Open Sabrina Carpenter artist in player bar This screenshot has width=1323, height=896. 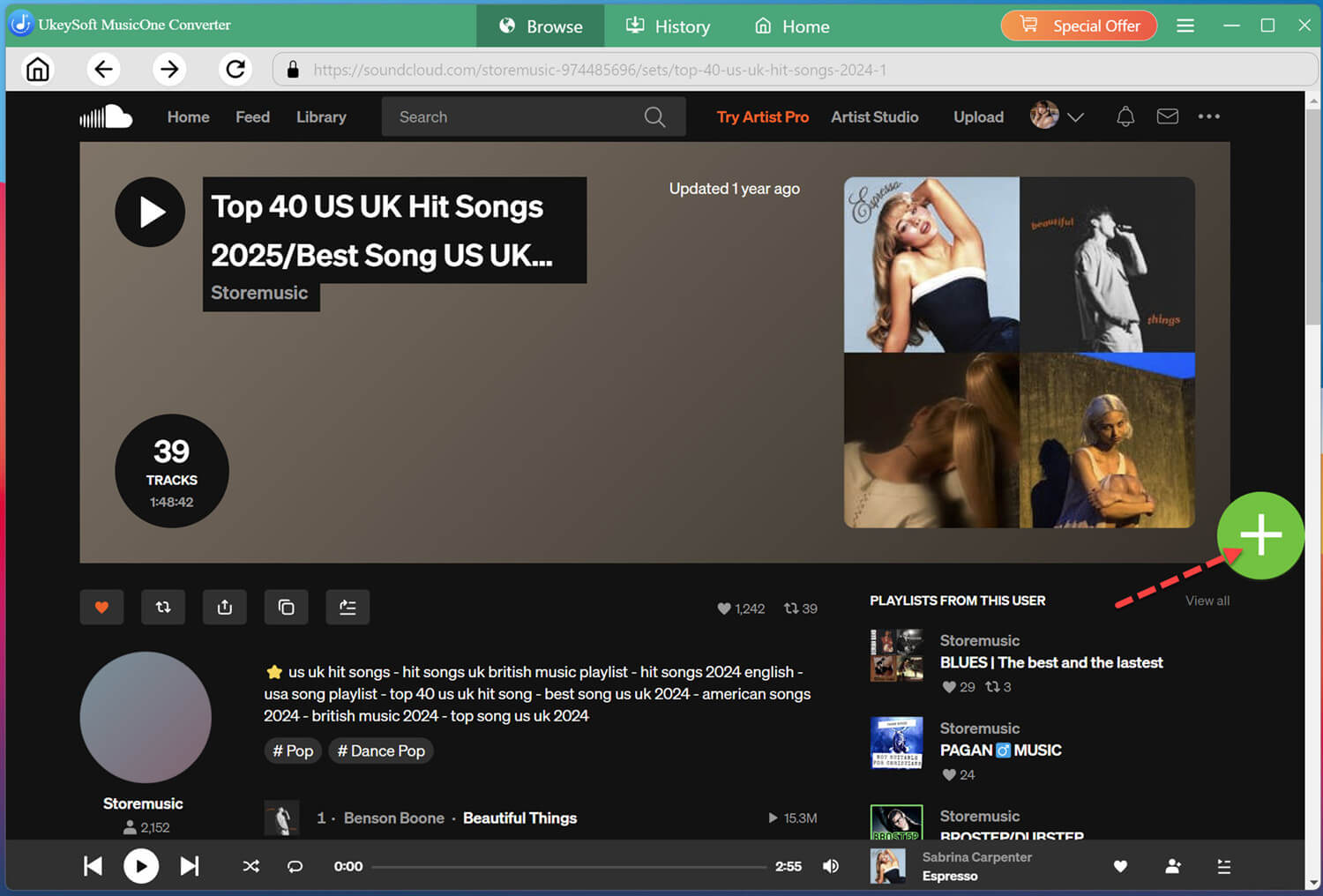click(977, 857)
